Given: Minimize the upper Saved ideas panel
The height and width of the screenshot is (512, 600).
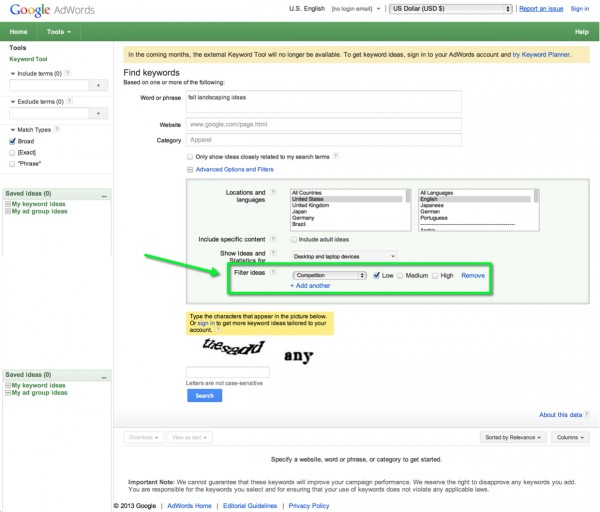Looking at the screenshot, I should pos(104,196).
